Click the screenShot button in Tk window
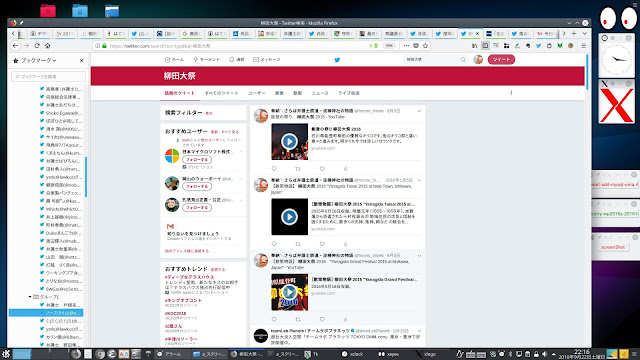Image resolution: width=640 pixels, height=360 pixels. [x=613, y=247]
